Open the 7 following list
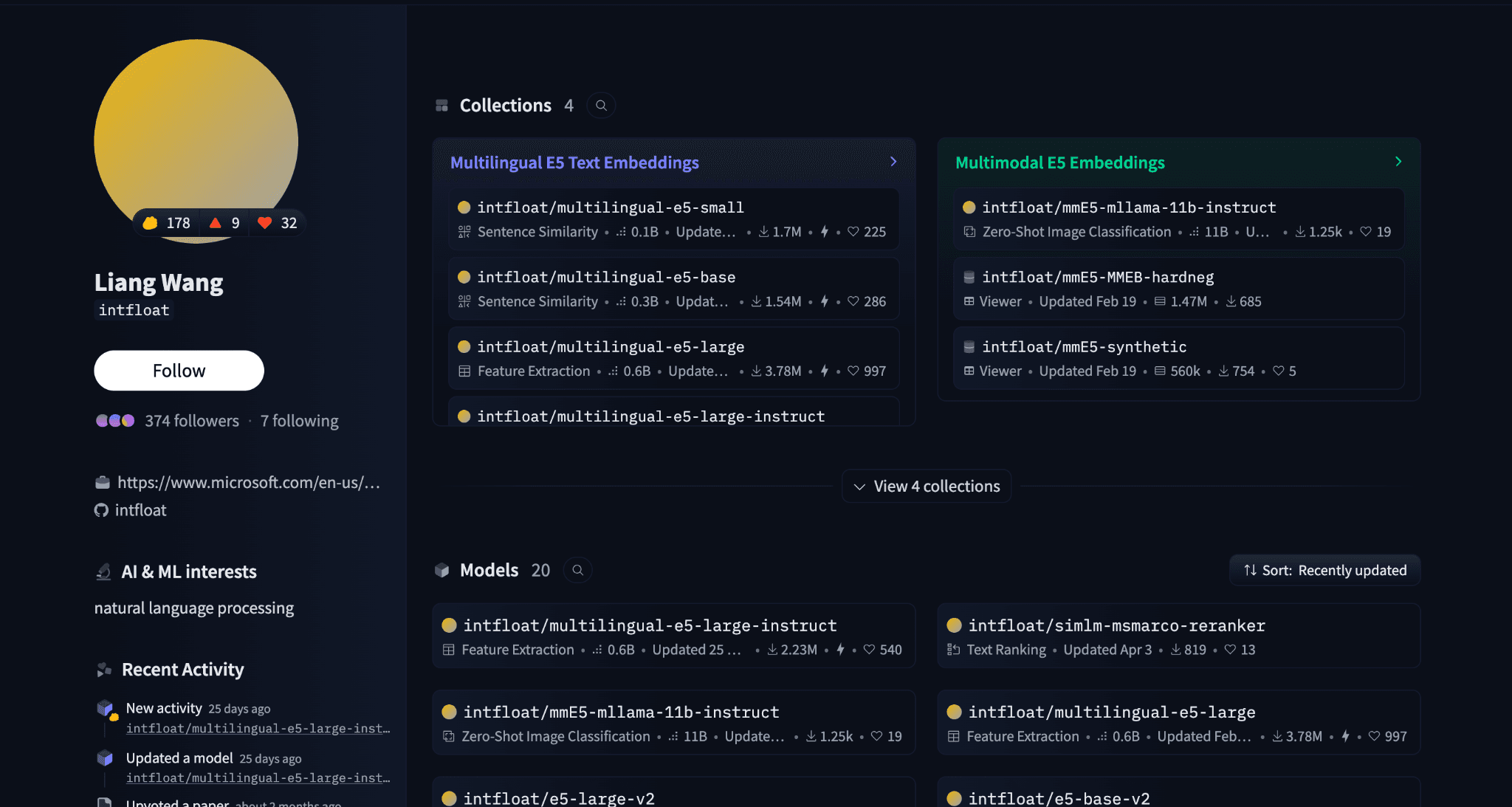Viewport: 1512px width, 807px height. 299,421
